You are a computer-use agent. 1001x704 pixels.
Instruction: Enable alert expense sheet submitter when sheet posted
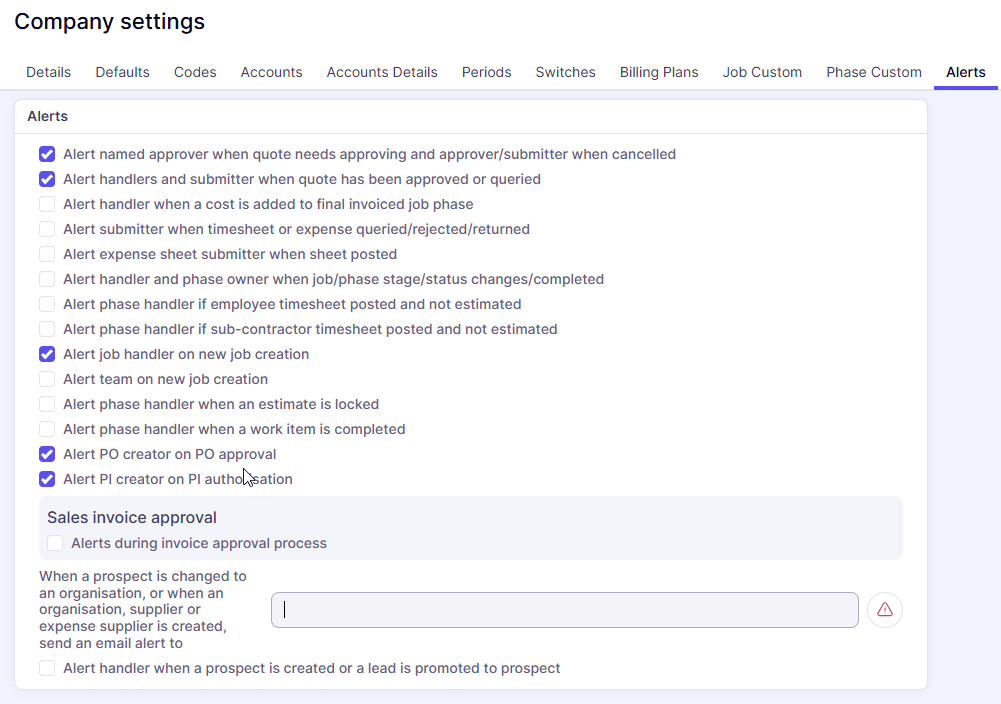[47, 254]
